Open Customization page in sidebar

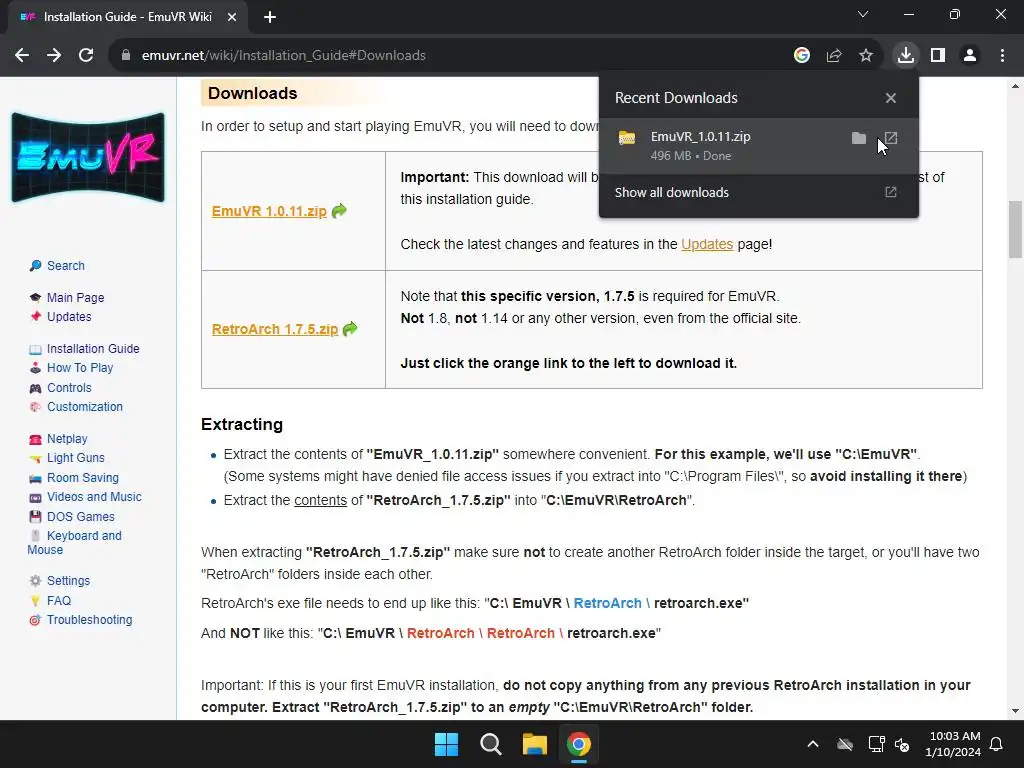(84, 407)
